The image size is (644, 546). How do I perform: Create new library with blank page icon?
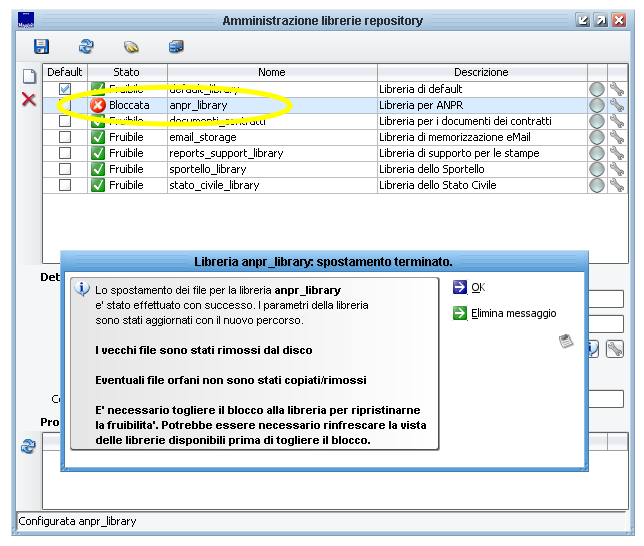pyautogui.click(x=29, y=76)
